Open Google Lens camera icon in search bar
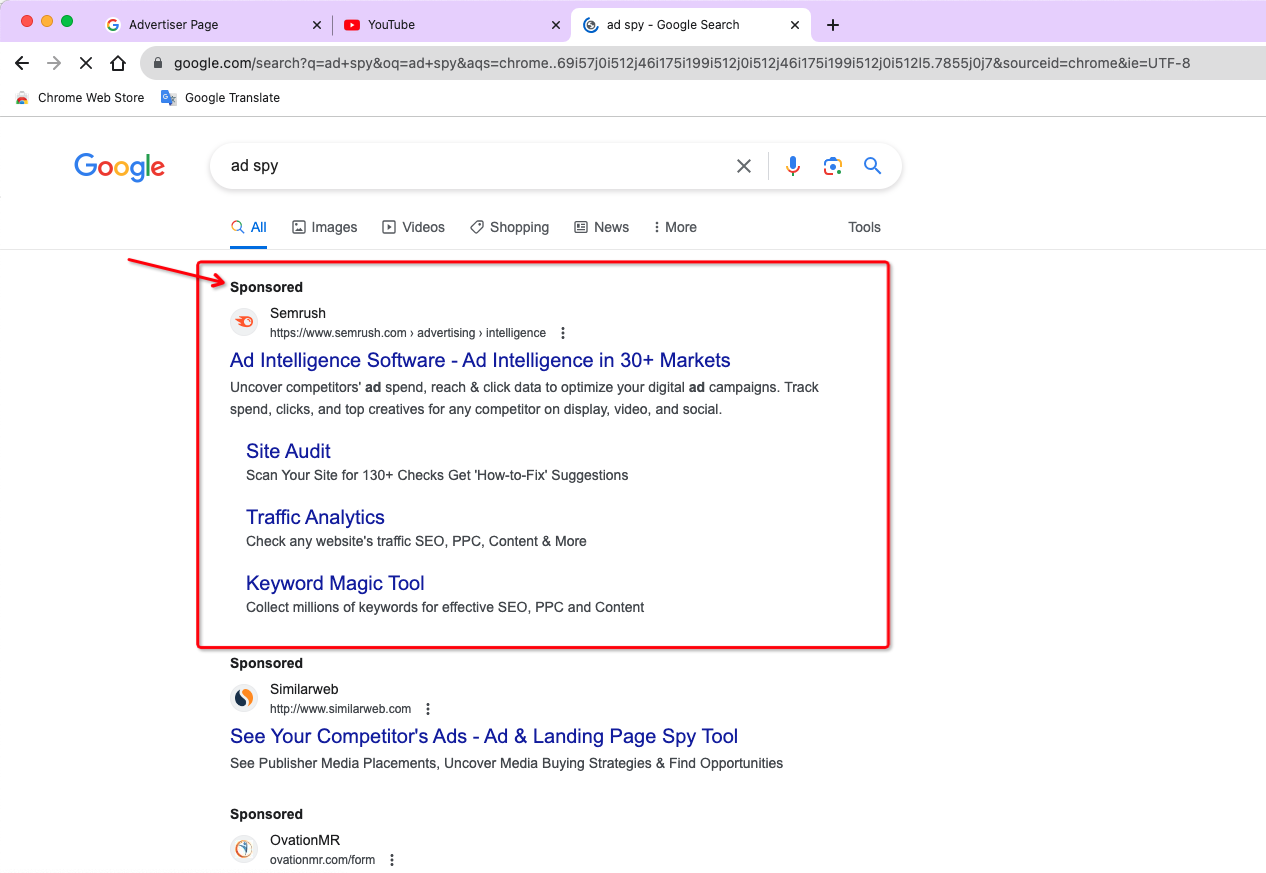The width and height of the screenshot is (1266, 873). point(833,166)
